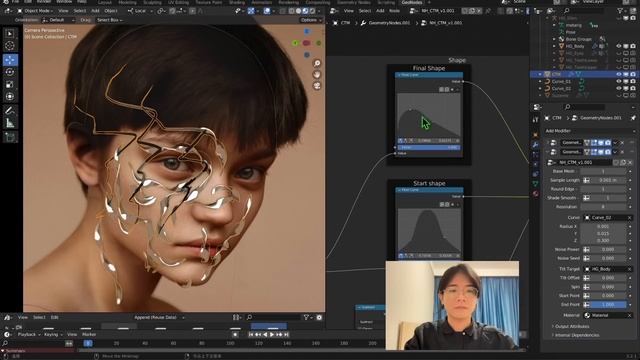This screenshot has height=360, width=640.
Task: Jump to the timeline end frame
Action: [287, 334]
